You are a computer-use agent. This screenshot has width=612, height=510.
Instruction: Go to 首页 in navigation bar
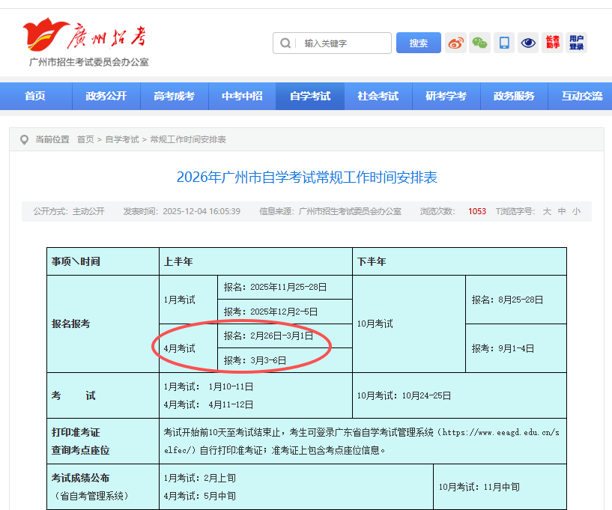pyautogui.click(x=36, y=96)
